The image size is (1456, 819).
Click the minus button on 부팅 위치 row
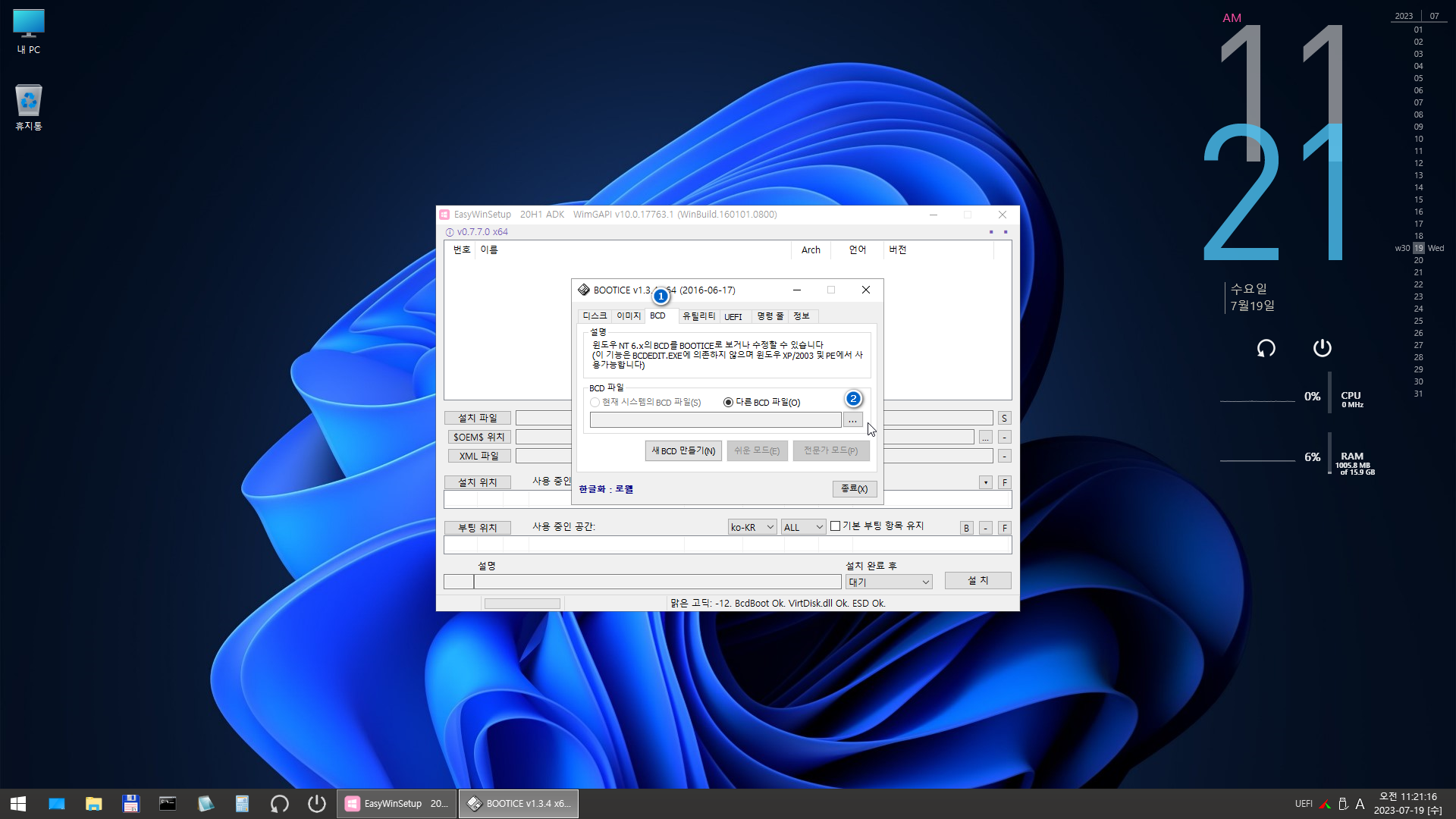[985, 528]
